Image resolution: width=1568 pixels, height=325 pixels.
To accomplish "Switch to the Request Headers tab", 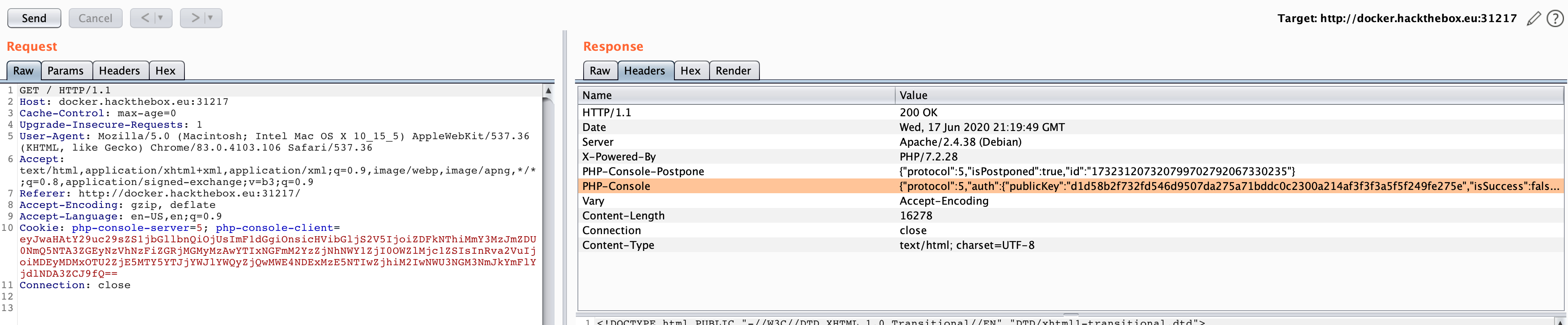I will (120, 71).
